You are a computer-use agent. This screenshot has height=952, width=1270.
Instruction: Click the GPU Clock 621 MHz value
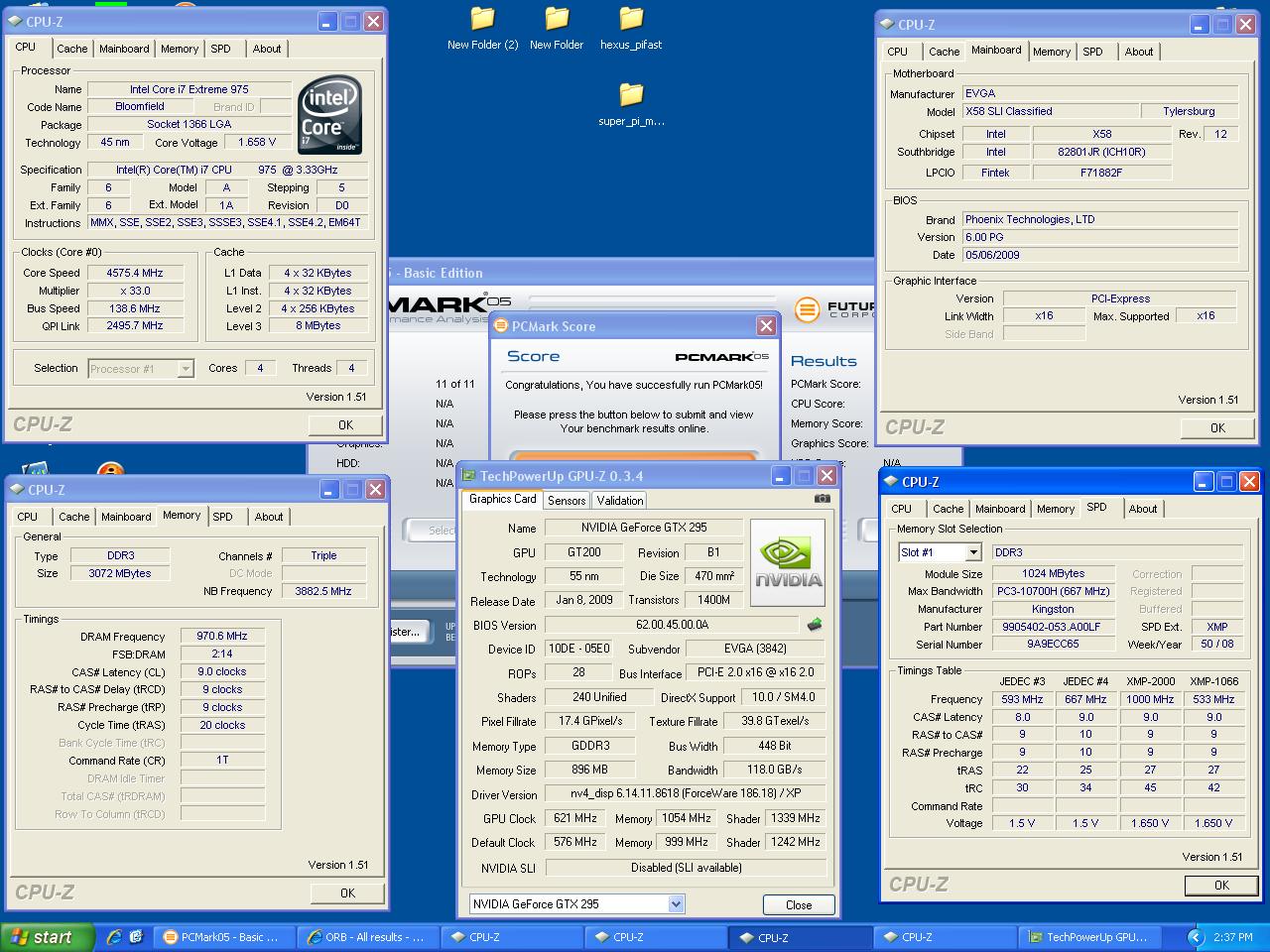point(575,818)
